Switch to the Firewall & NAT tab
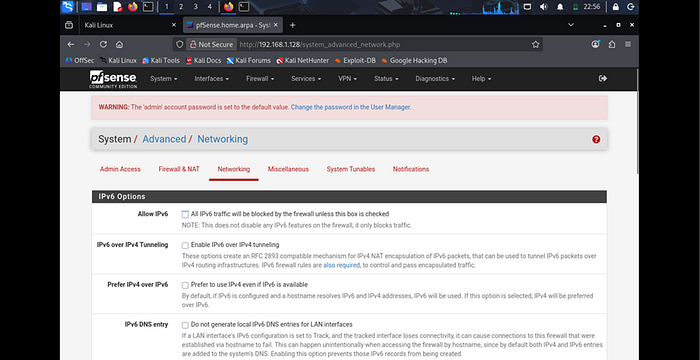Screen dimensions: 700x360 pos(179,169)
